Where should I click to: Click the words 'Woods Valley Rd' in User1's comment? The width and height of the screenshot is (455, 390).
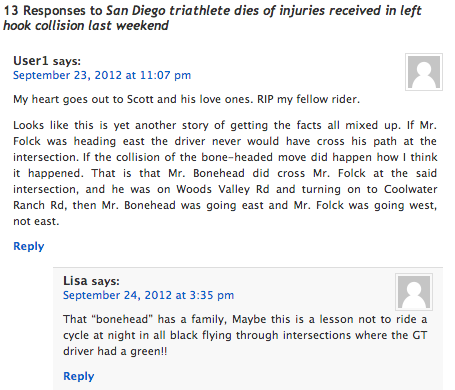[223, 189]
